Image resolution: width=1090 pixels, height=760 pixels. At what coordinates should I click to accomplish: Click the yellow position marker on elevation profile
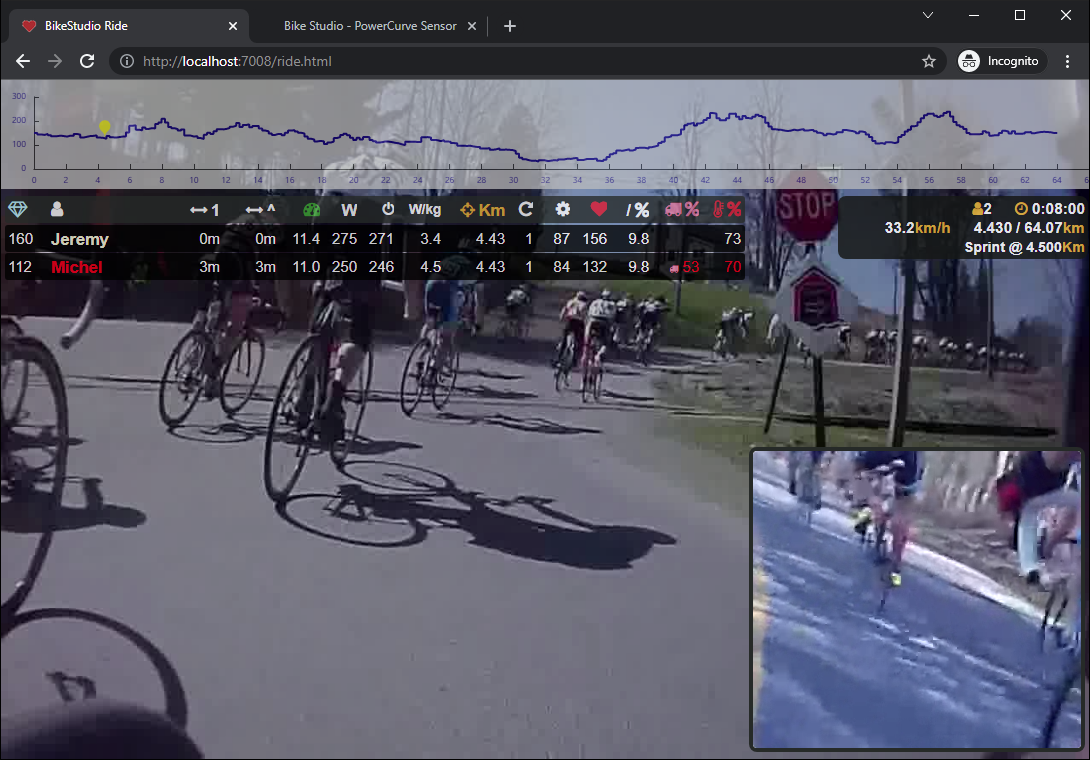pyautogui.click(x=105, y=127)
